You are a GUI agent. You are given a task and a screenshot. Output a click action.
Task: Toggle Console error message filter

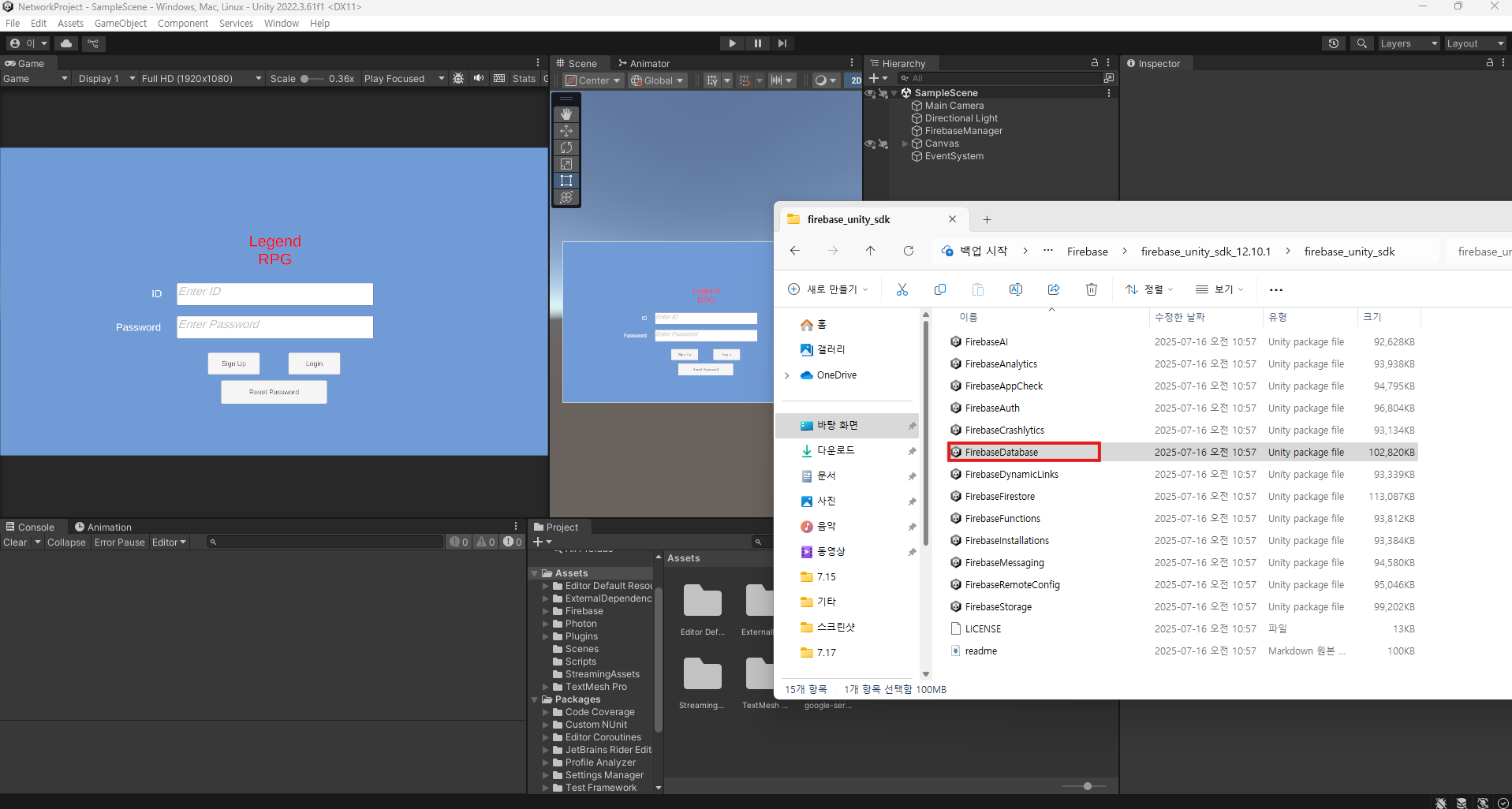513,542
